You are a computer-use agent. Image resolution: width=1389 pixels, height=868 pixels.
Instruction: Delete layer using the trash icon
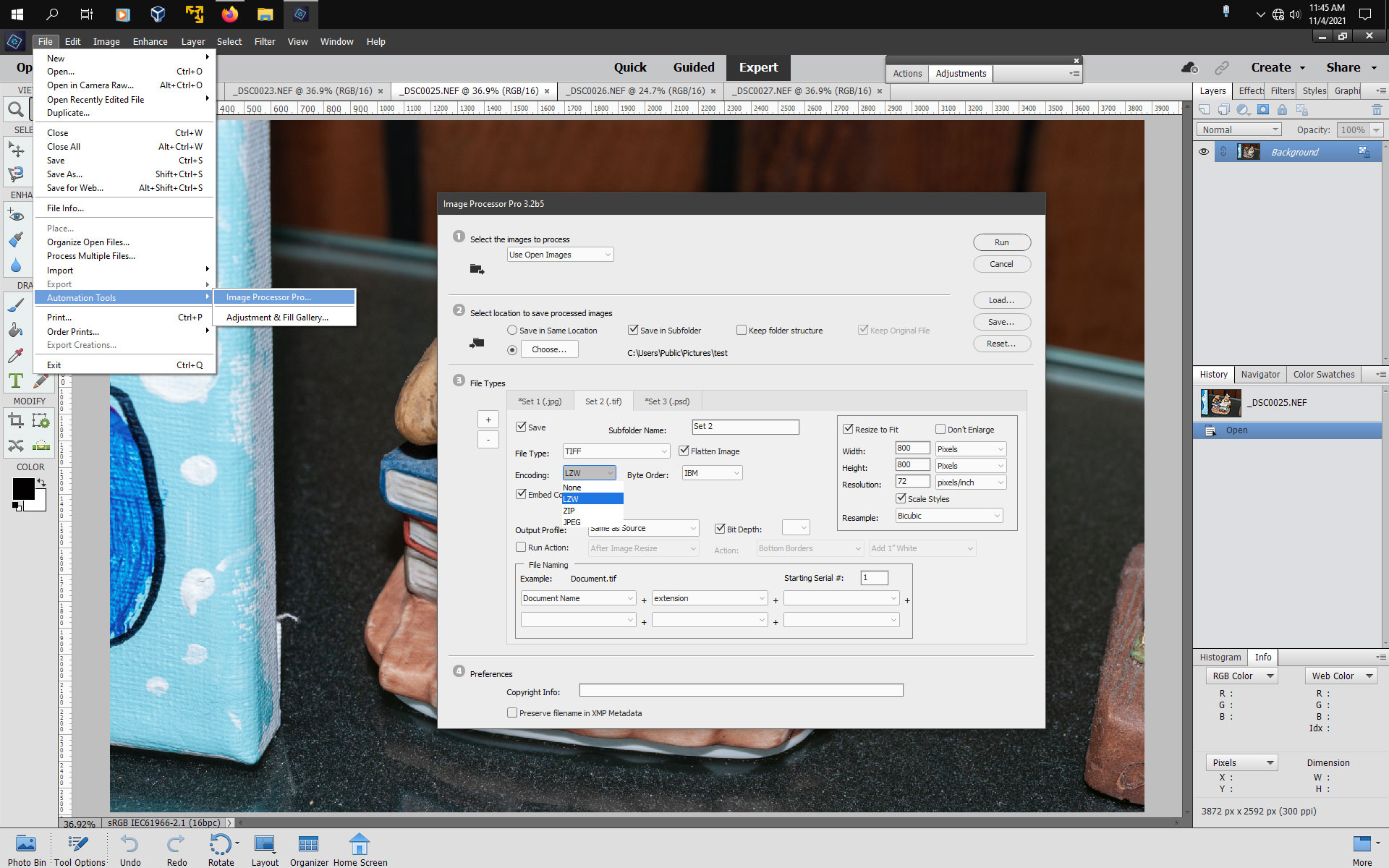(1377, 109)
